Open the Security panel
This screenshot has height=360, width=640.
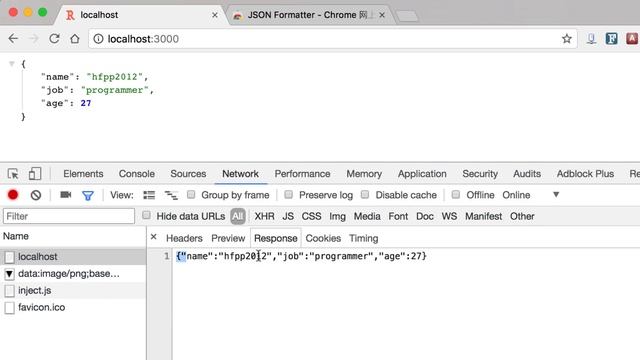(480, 174)
